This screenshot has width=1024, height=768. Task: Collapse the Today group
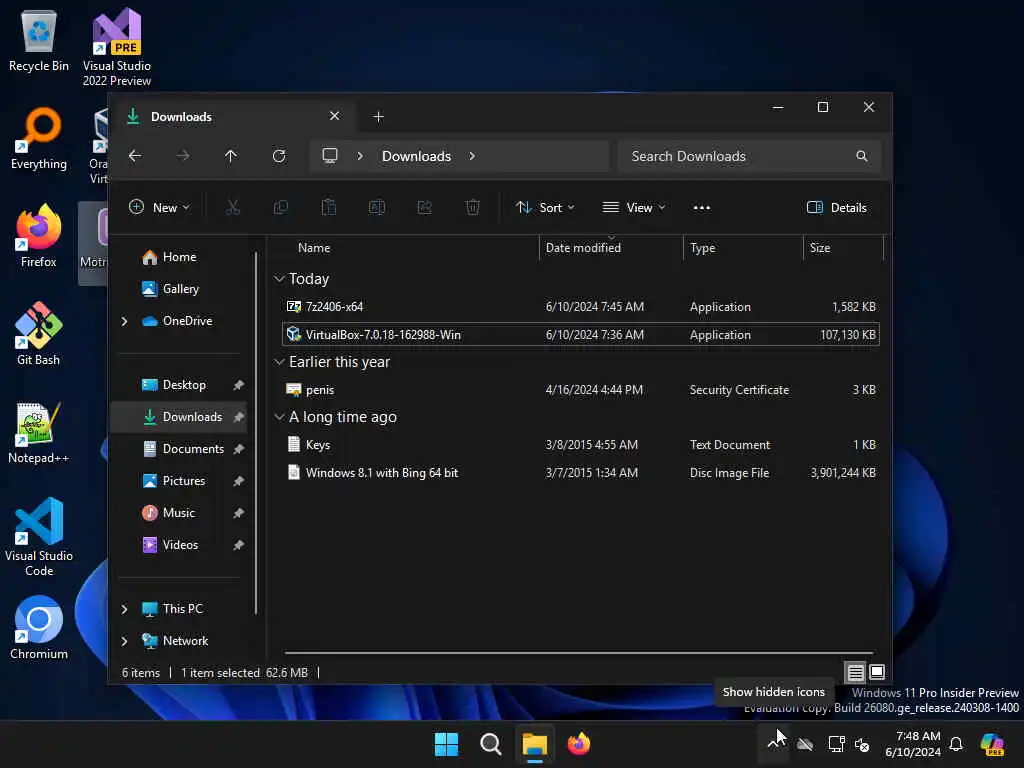click(x=280, y=279)
